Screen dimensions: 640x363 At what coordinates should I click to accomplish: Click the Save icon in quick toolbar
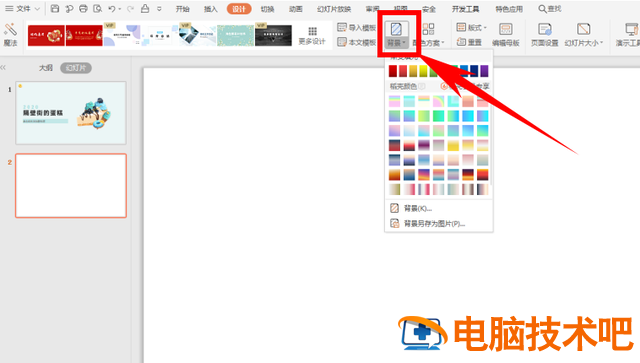55,9
